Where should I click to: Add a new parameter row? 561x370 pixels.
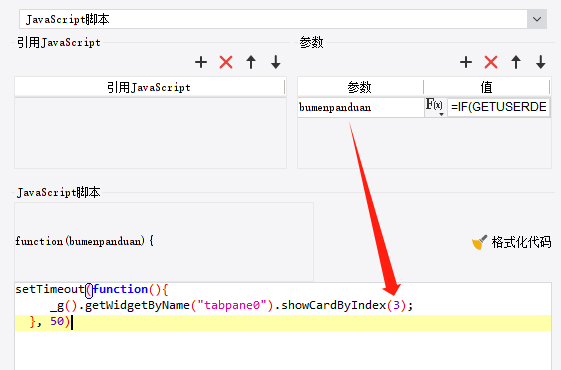(x=466, y=62)
